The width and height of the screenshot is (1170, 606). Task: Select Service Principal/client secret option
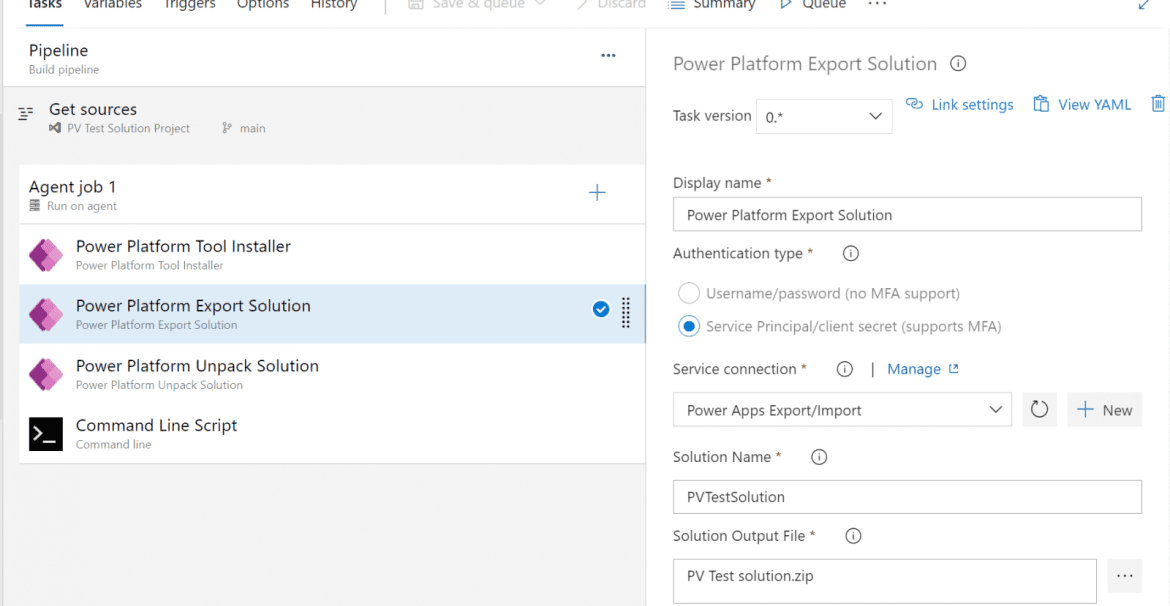839,326
